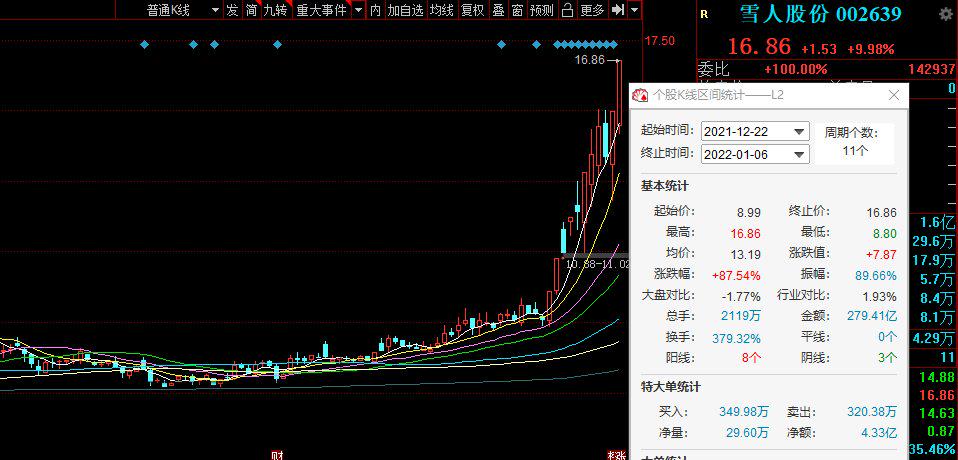Click the 阴线 count 3个
This screenshot has height=460, width=958.
(x=888, y=358)
